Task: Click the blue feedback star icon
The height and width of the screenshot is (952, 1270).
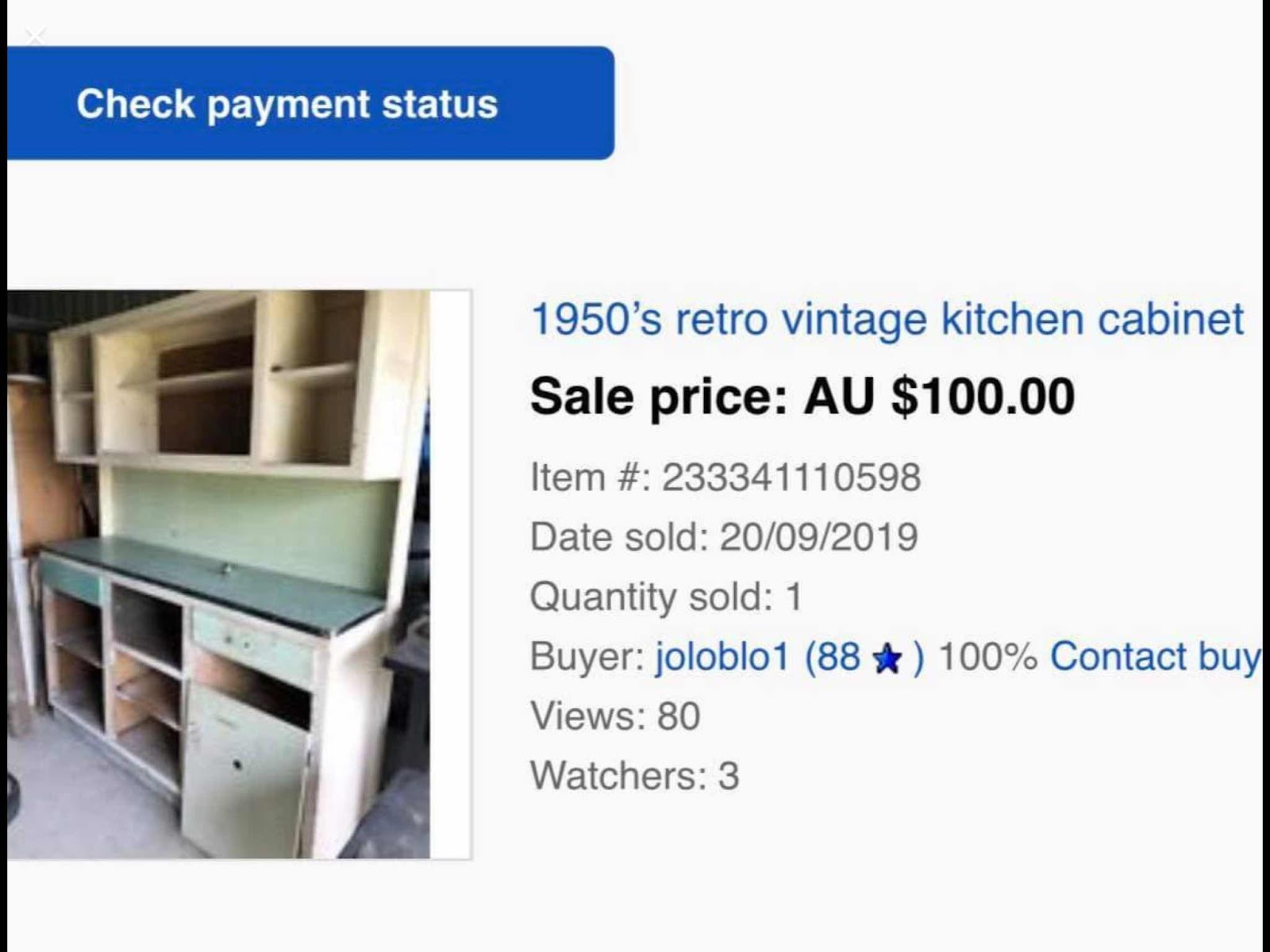Action: point(887,658)
